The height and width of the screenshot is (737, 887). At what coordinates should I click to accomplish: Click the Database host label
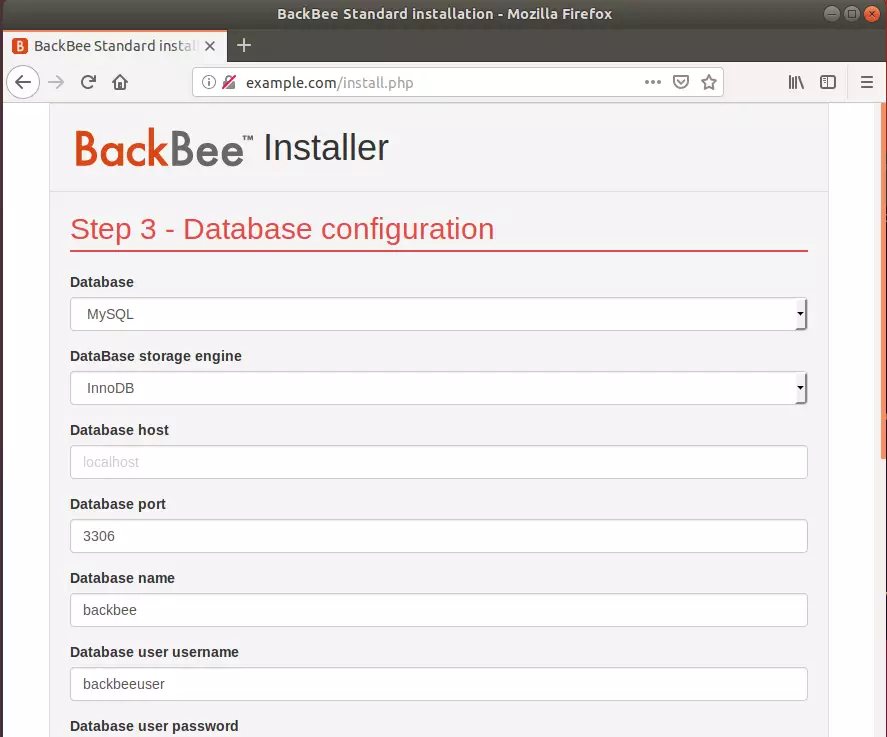[119, 430]
